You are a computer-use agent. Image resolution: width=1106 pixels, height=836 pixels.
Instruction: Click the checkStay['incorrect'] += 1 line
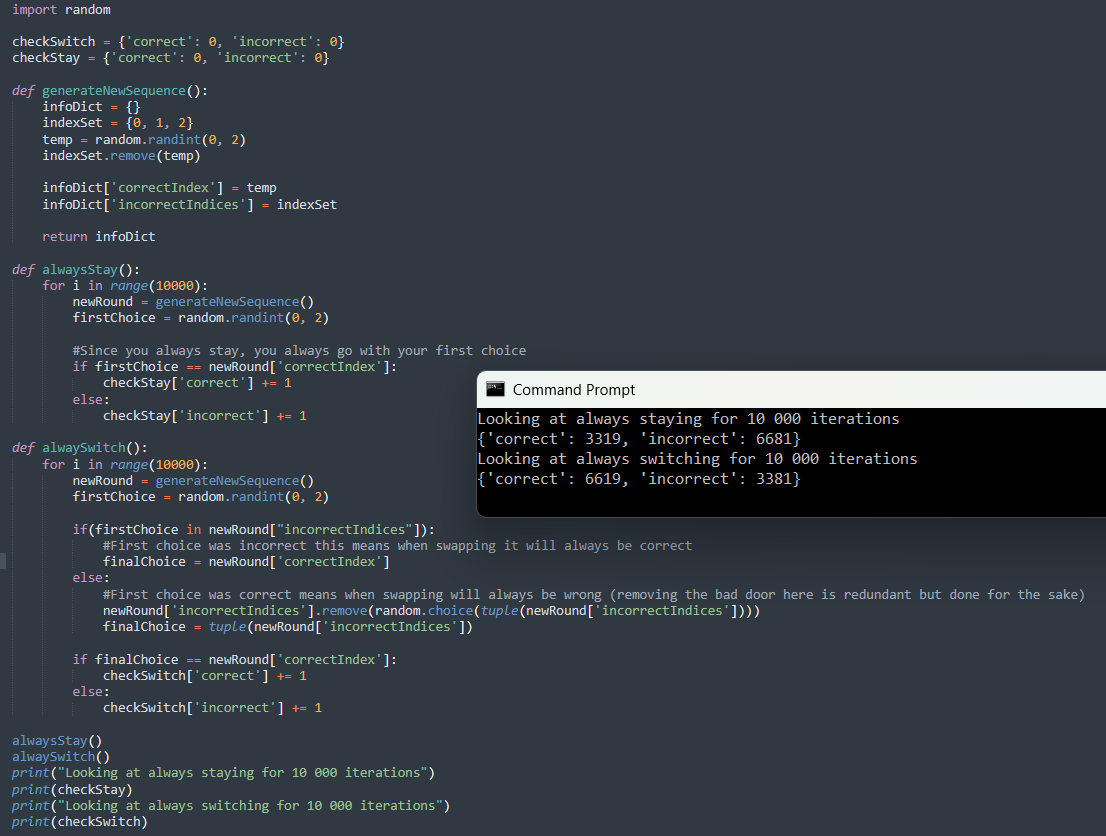coord(205,416)
